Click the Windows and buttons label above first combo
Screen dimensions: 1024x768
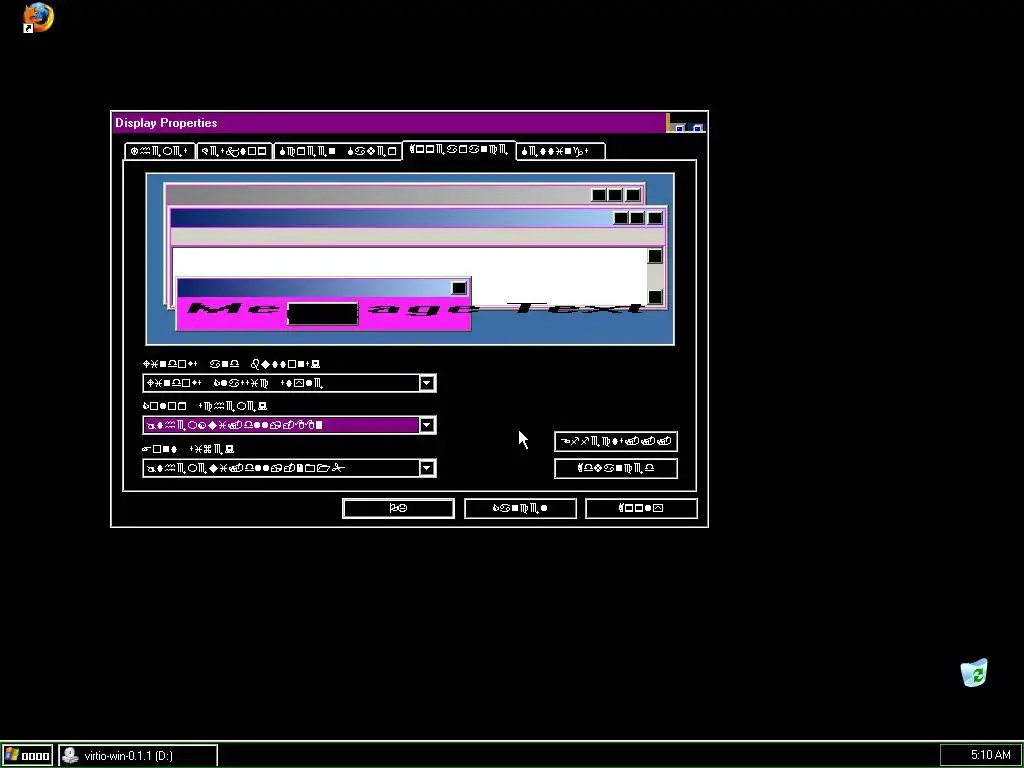[x=231, y=364]
